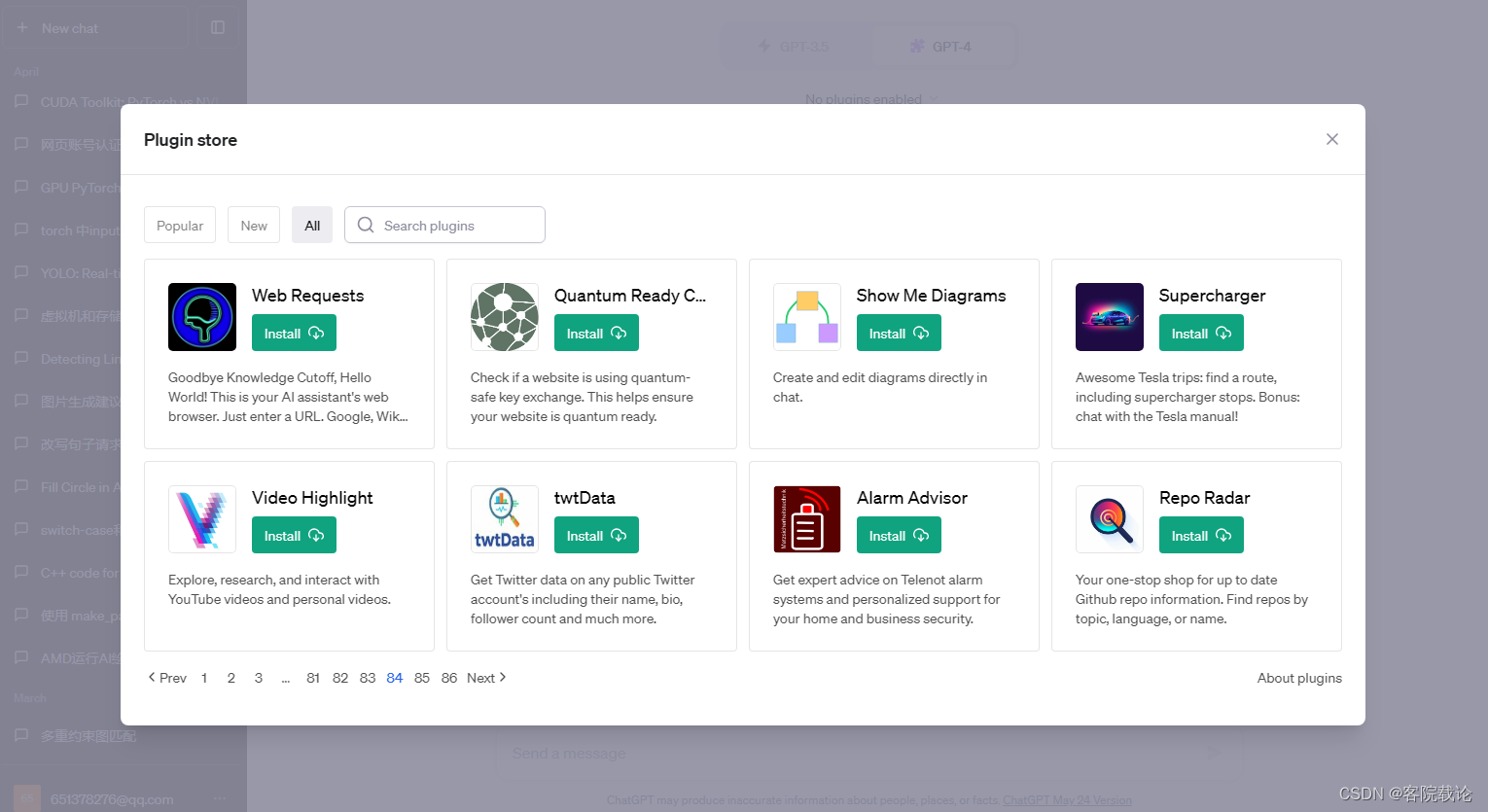Screen dimensions: 1488x812
Task: Open the CUDA Toolkit chat in sidebar
Action: (x=124, y=102)
